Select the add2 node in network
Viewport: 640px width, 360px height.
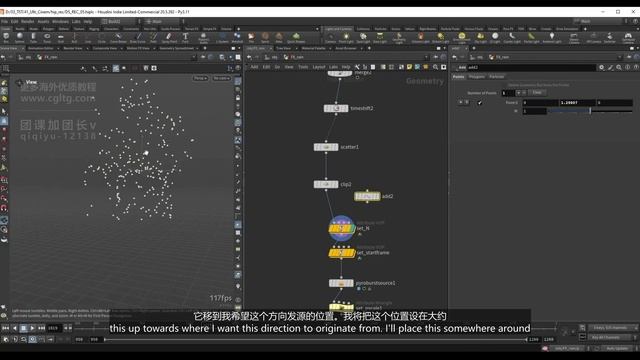pyautogui.click(x=367, y=197)
